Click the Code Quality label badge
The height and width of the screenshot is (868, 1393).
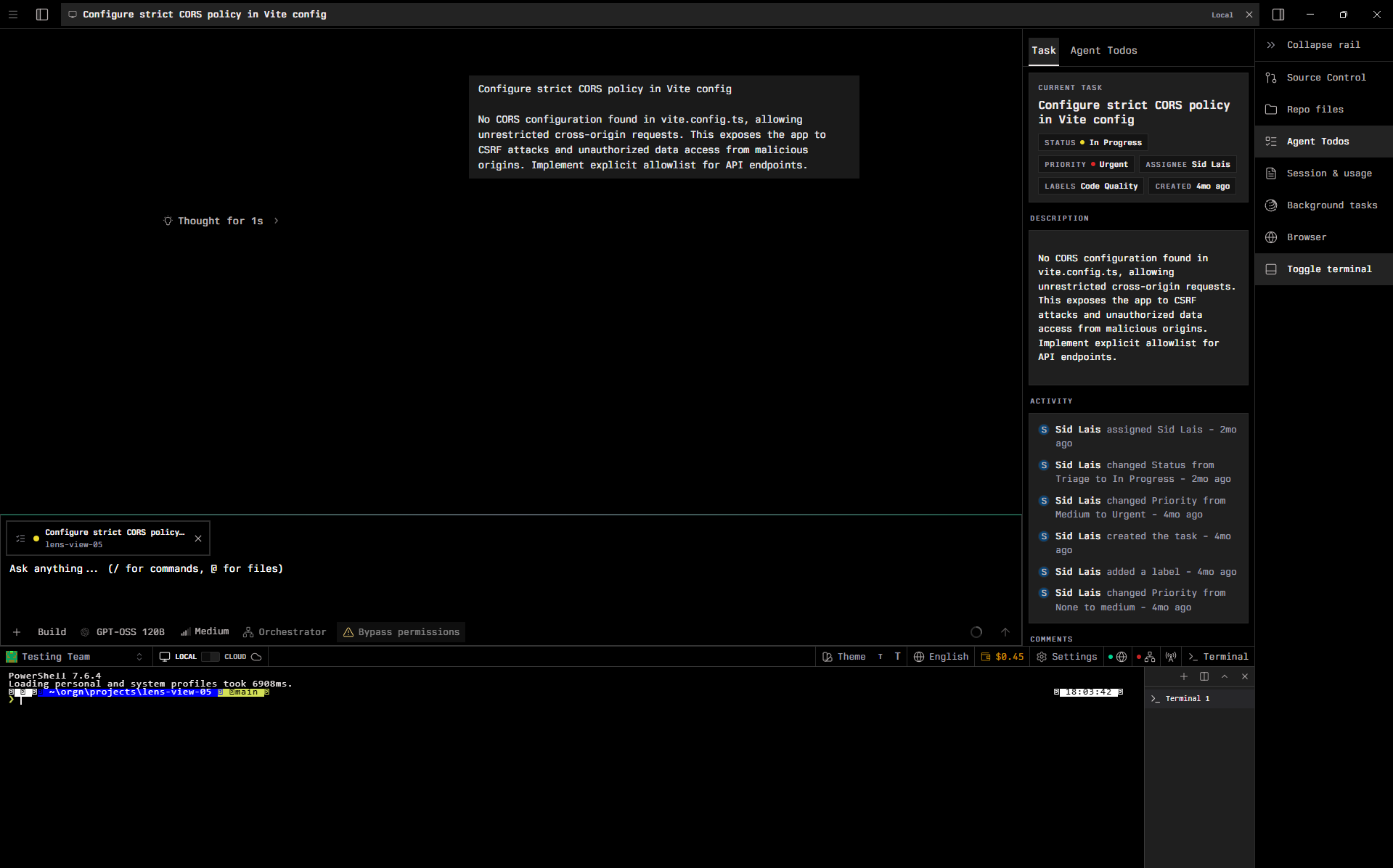(x=1091, y=187)
